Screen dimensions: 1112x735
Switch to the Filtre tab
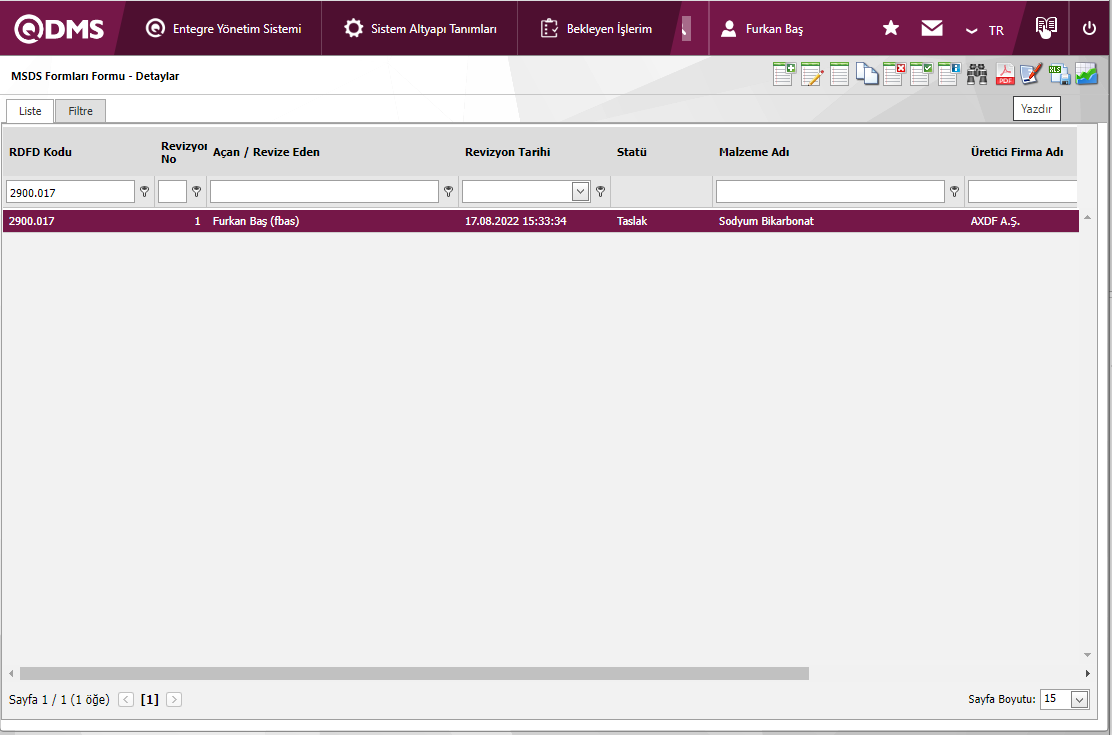[x=81, y=111]
